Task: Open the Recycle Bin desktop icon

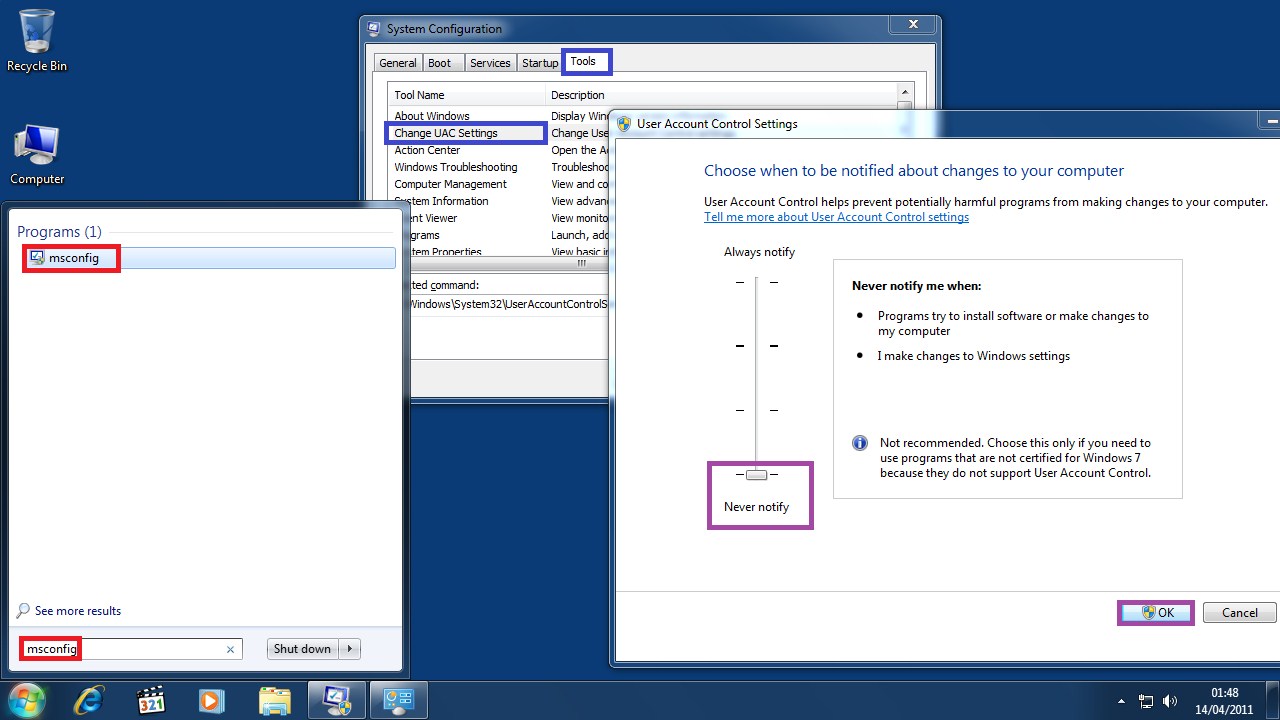Action: point(36,41)
